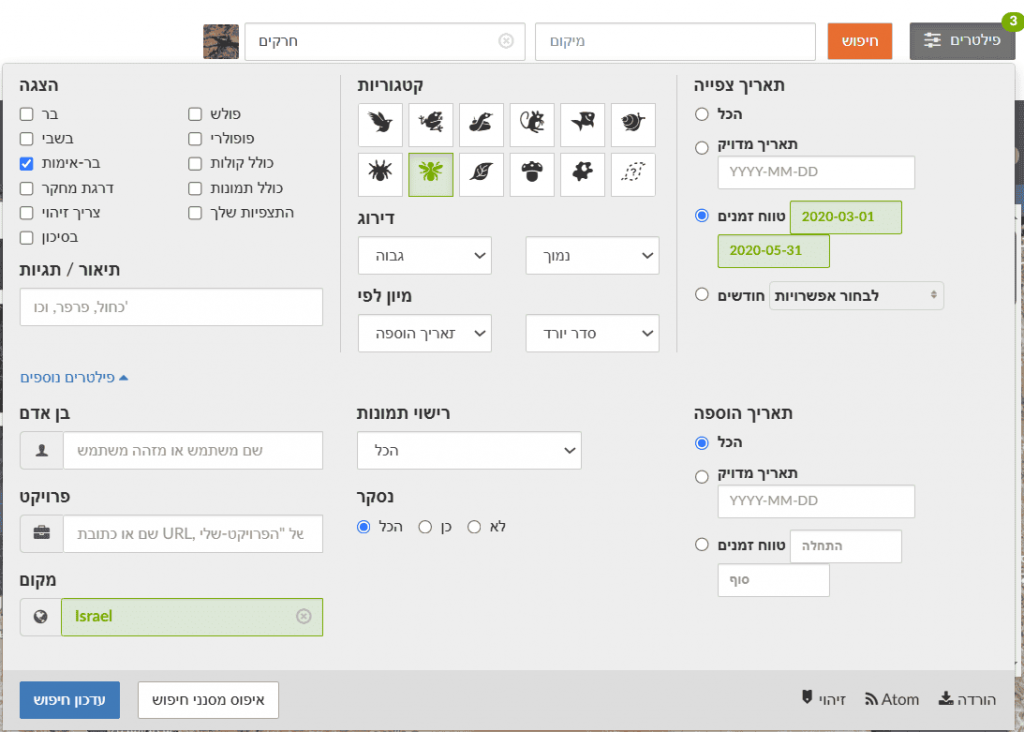Viewport: 1024px width, 732px height.
Task: Select the snake (reptiles) category icon
Action: pos(482,124)
